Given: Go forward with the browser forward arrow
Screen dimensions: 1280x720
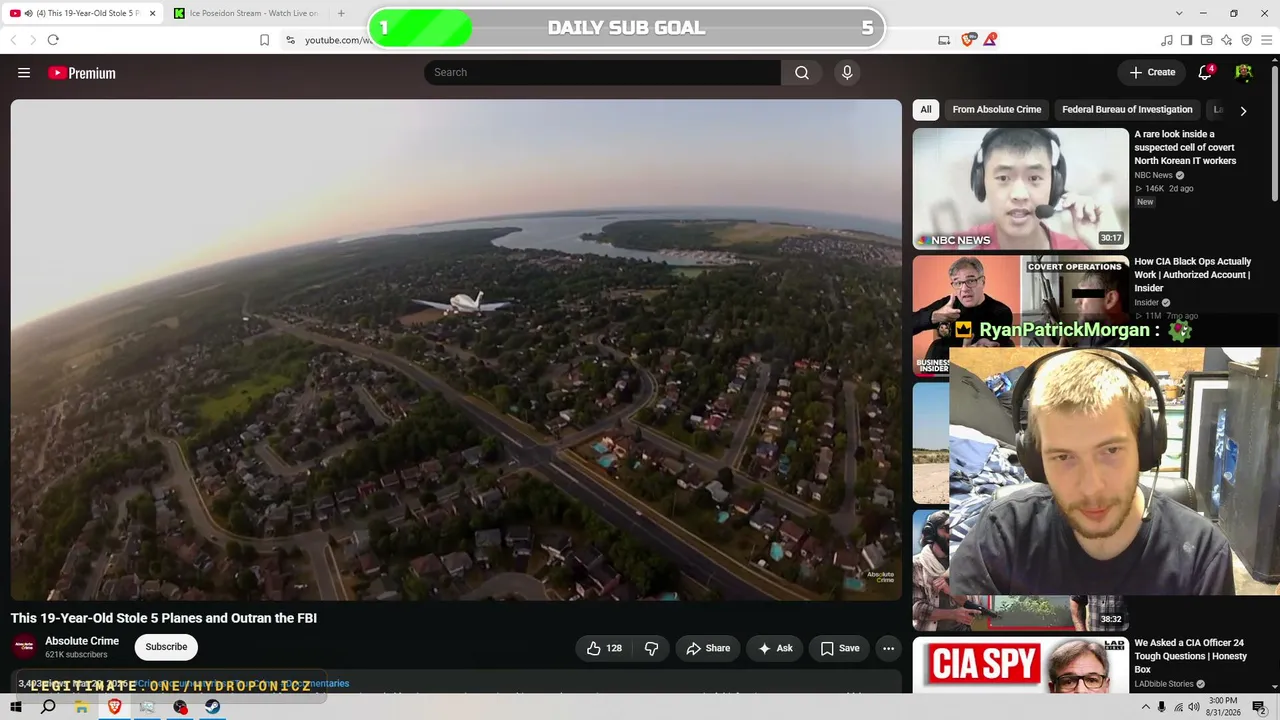Looking at the screenshot, I should coord(32,40).
